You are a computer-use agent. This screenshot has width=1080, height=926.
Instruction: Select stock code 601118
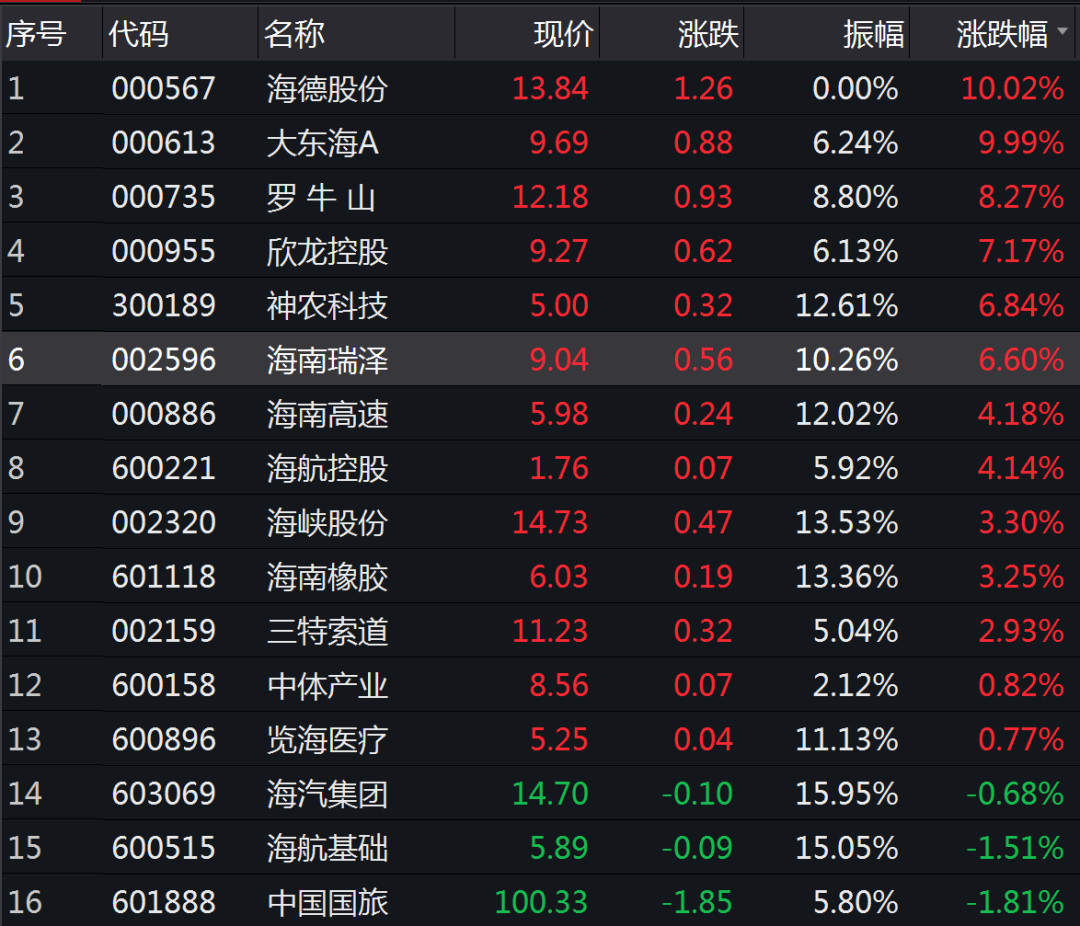point(163,577)
